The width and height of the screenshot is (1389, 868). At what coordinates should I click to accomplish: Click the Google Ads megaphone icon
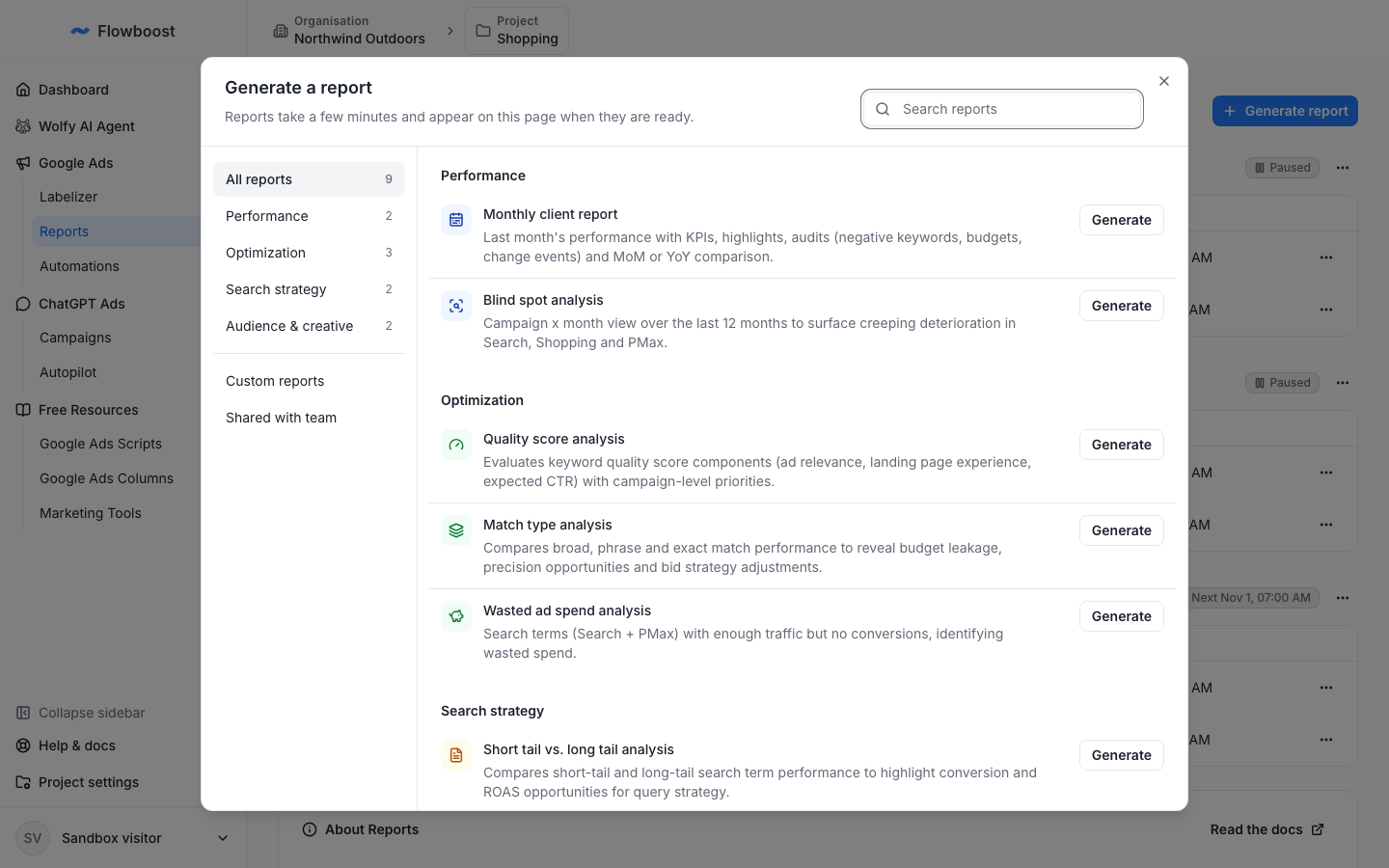(x=23, y=163)
